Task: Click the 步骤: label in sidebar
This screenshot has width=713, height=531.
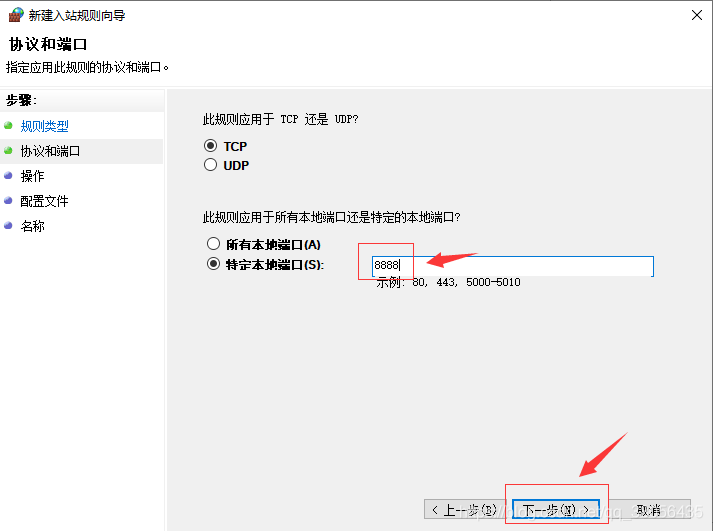Action: pyautogui.click(x=21, y=100)
